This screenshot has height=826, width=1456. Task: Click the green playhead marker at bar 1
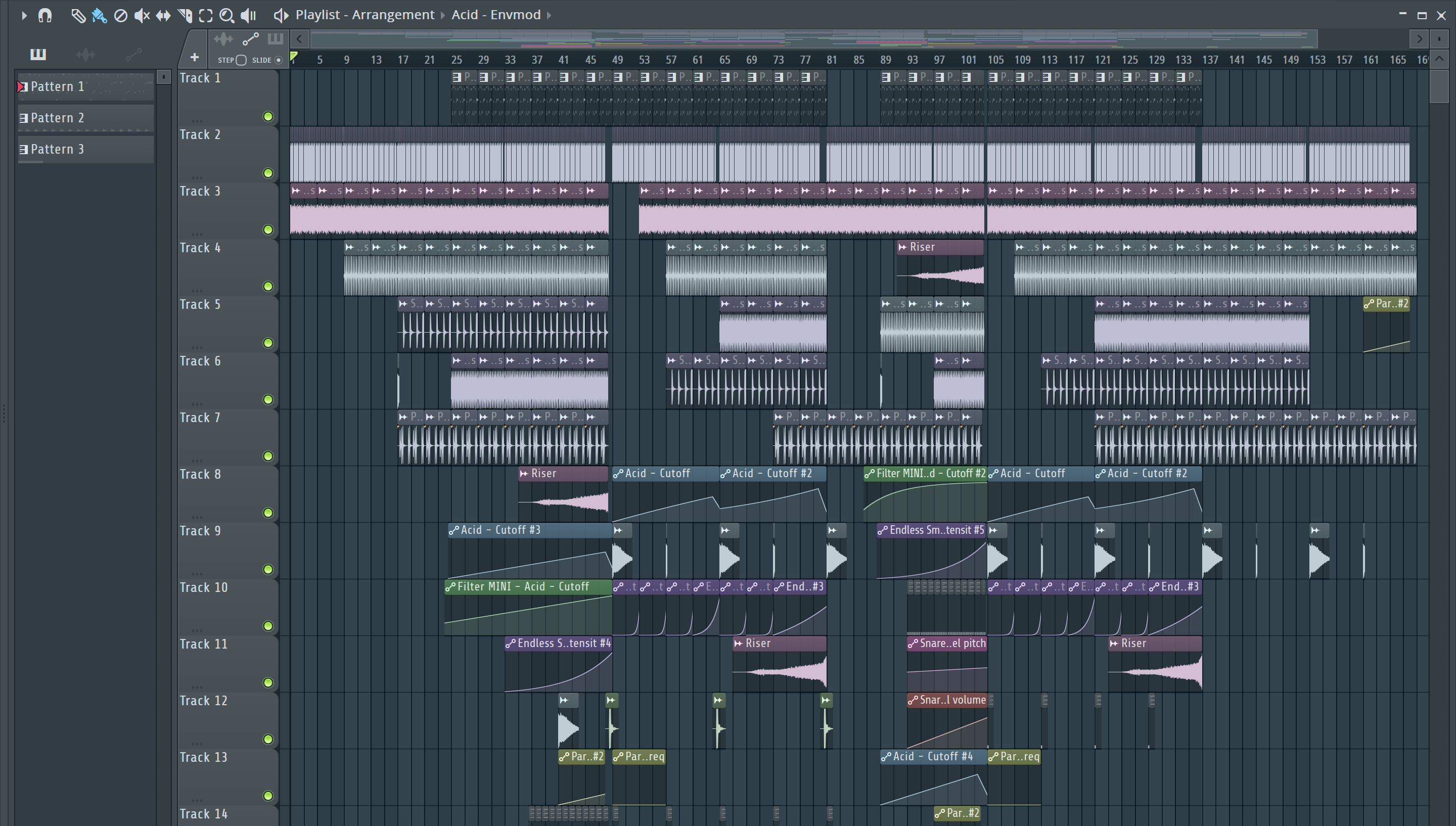[x=294, y=56]
